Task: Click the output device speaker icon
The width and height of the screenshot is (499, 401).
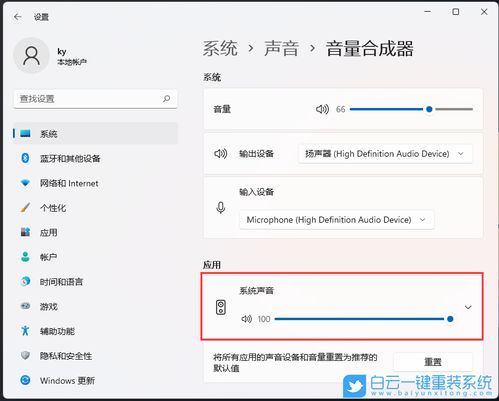Action: point(220,154)
